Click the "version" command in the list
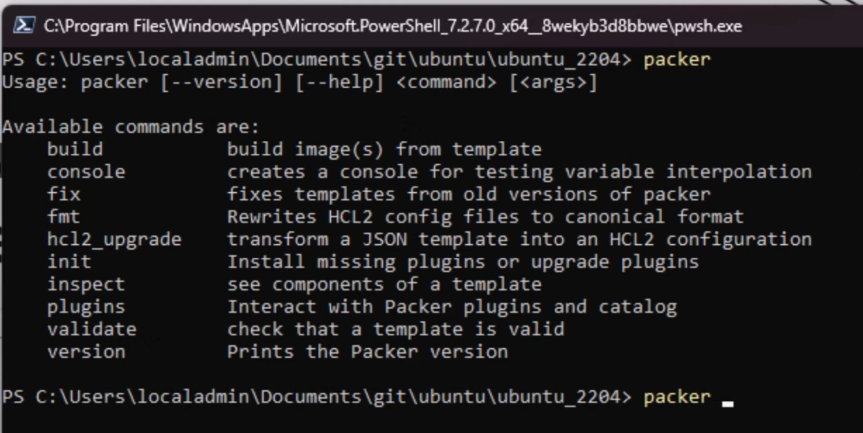The height and width of the screenshot is (433, 863). pos(86,352)
